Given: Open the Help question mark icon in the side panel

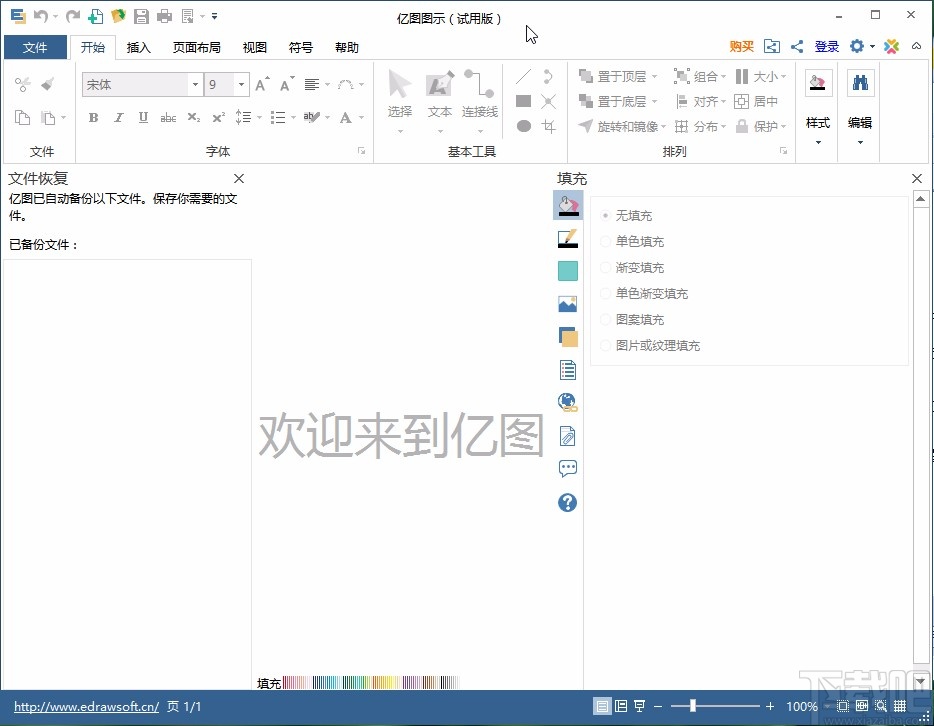Looking at the screenshot, I should (x=568, y=503).
